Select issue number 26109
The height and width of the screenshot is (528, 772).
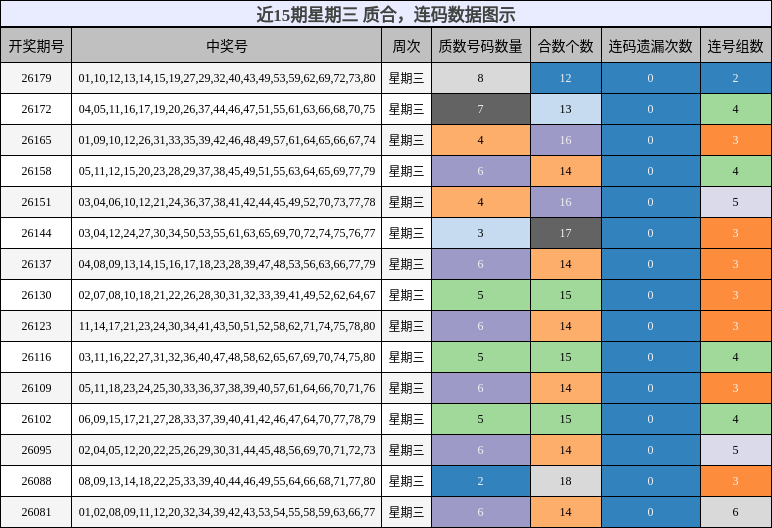(x=36, y=388)
